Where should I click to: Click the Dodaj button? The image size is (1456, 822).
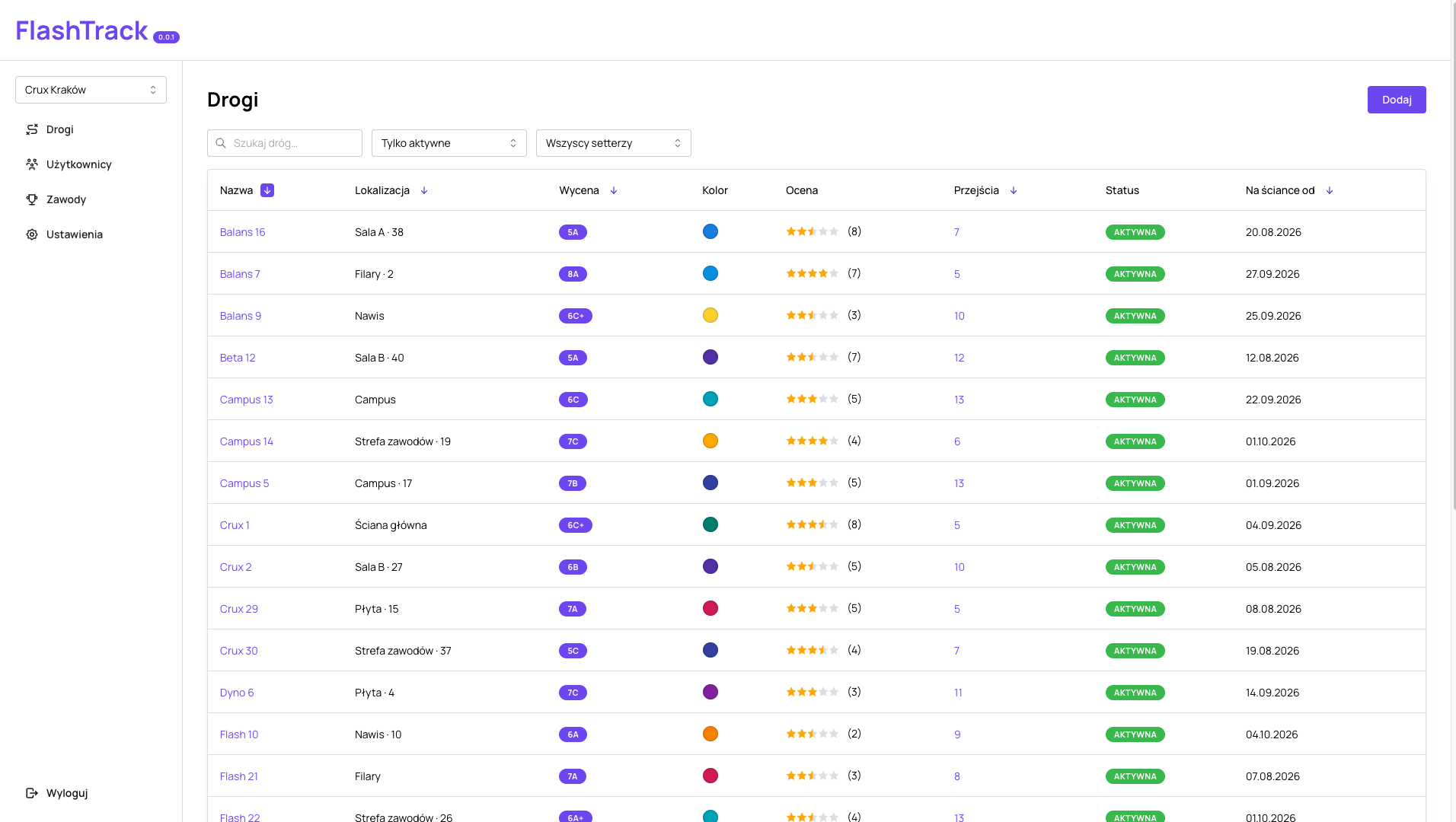[1397, 100]
